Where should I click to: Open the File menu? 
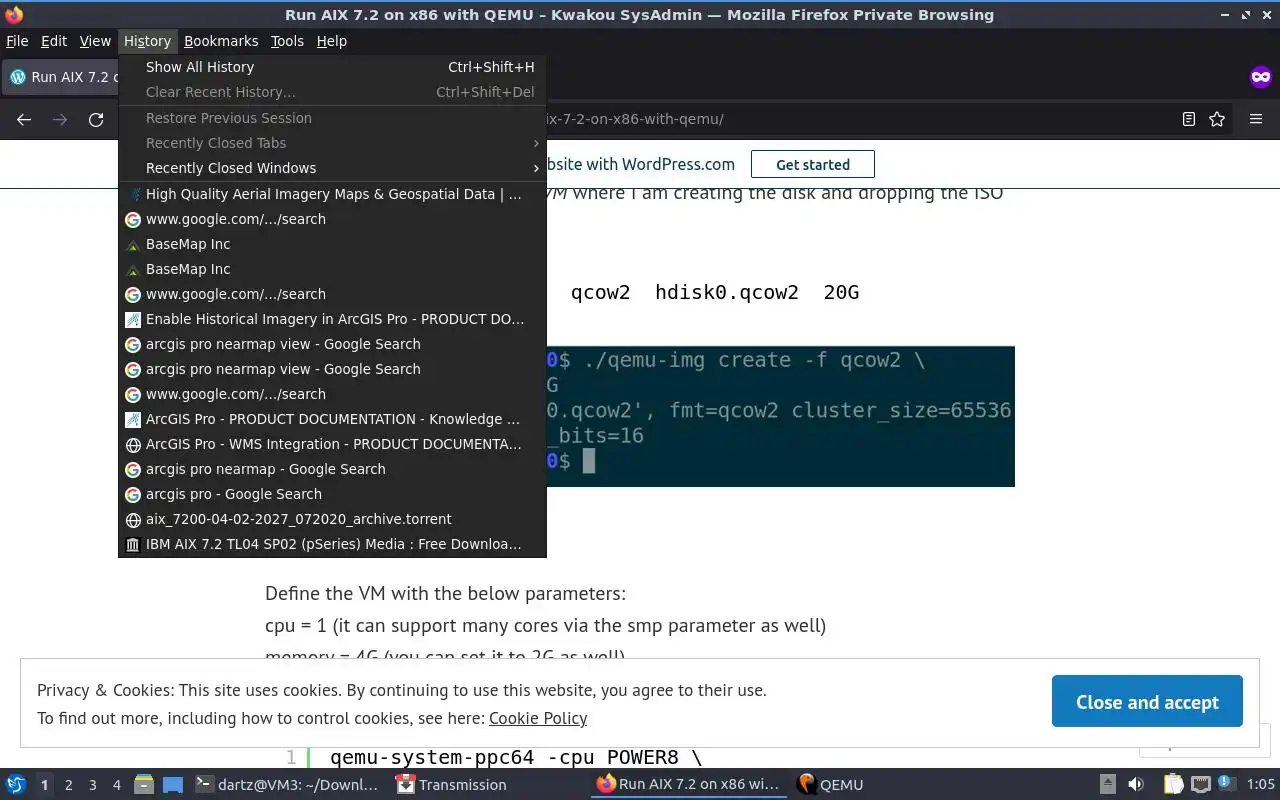pos(17,41)
